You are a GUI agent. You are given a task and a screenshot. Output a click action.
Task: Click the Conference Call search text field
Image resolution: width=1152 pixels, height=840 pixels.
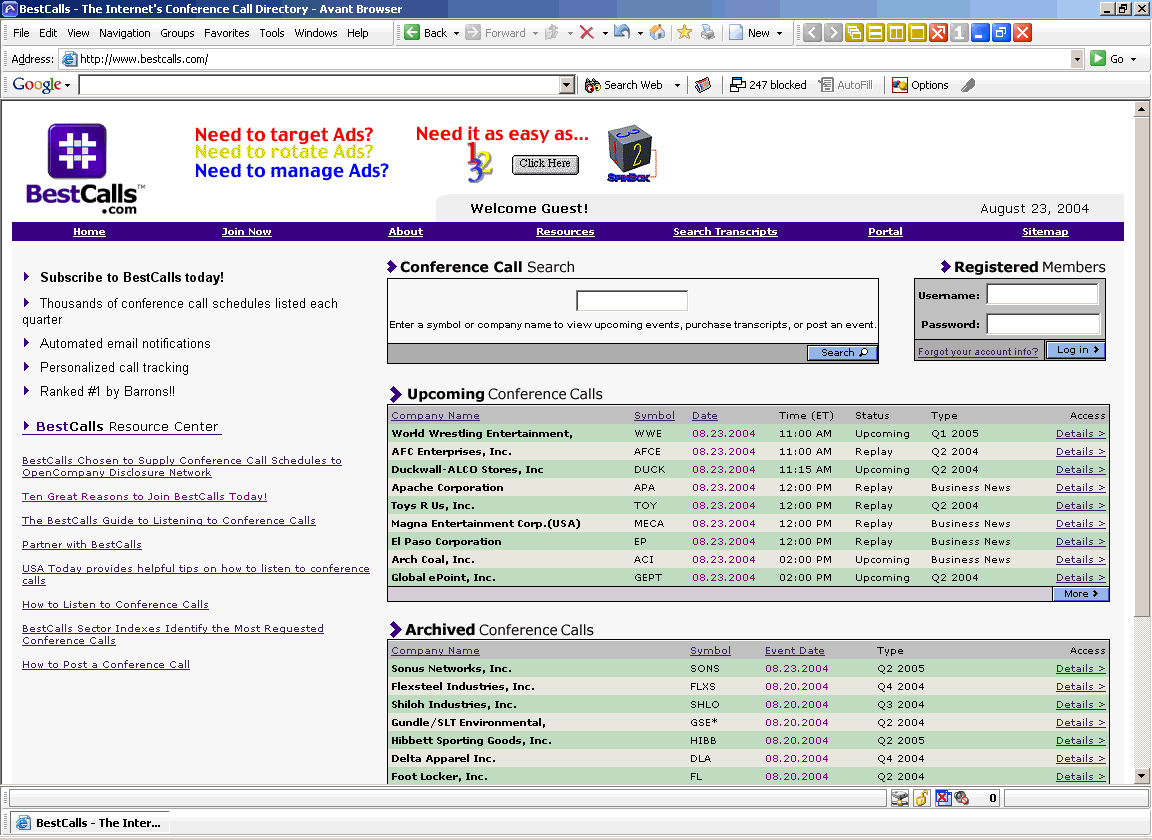632,301
